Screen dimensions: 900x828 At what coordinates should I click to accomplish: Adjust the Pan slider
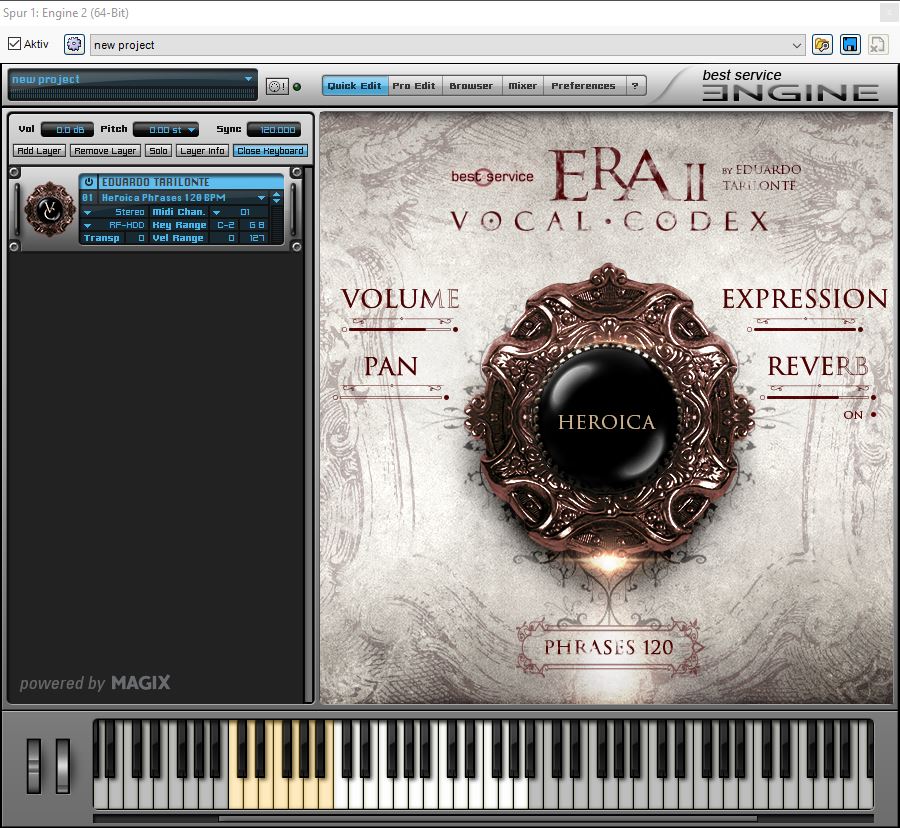tap(391, 397)
